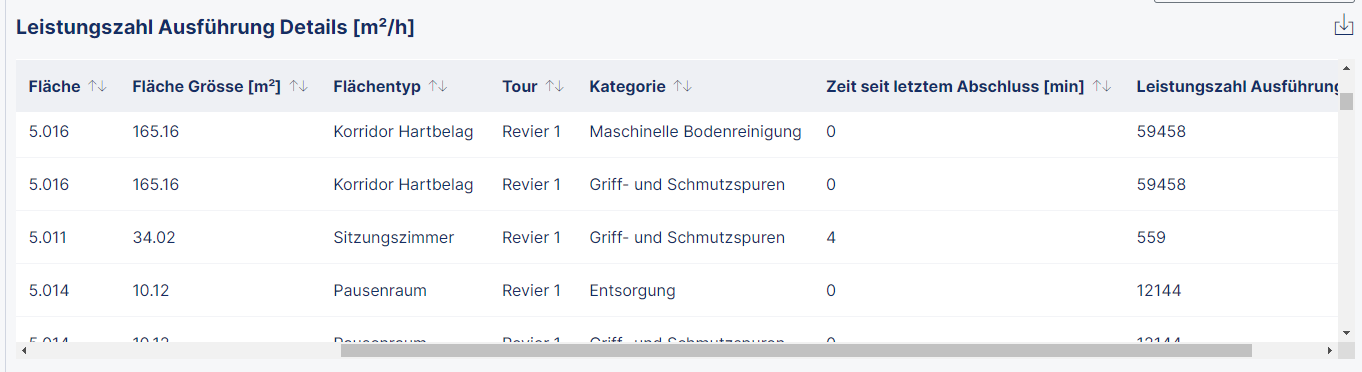This screenshot has height=372, width=1362.
Task: Click horizontal scrollbar left arrow
Action: (x=23, y=351)
